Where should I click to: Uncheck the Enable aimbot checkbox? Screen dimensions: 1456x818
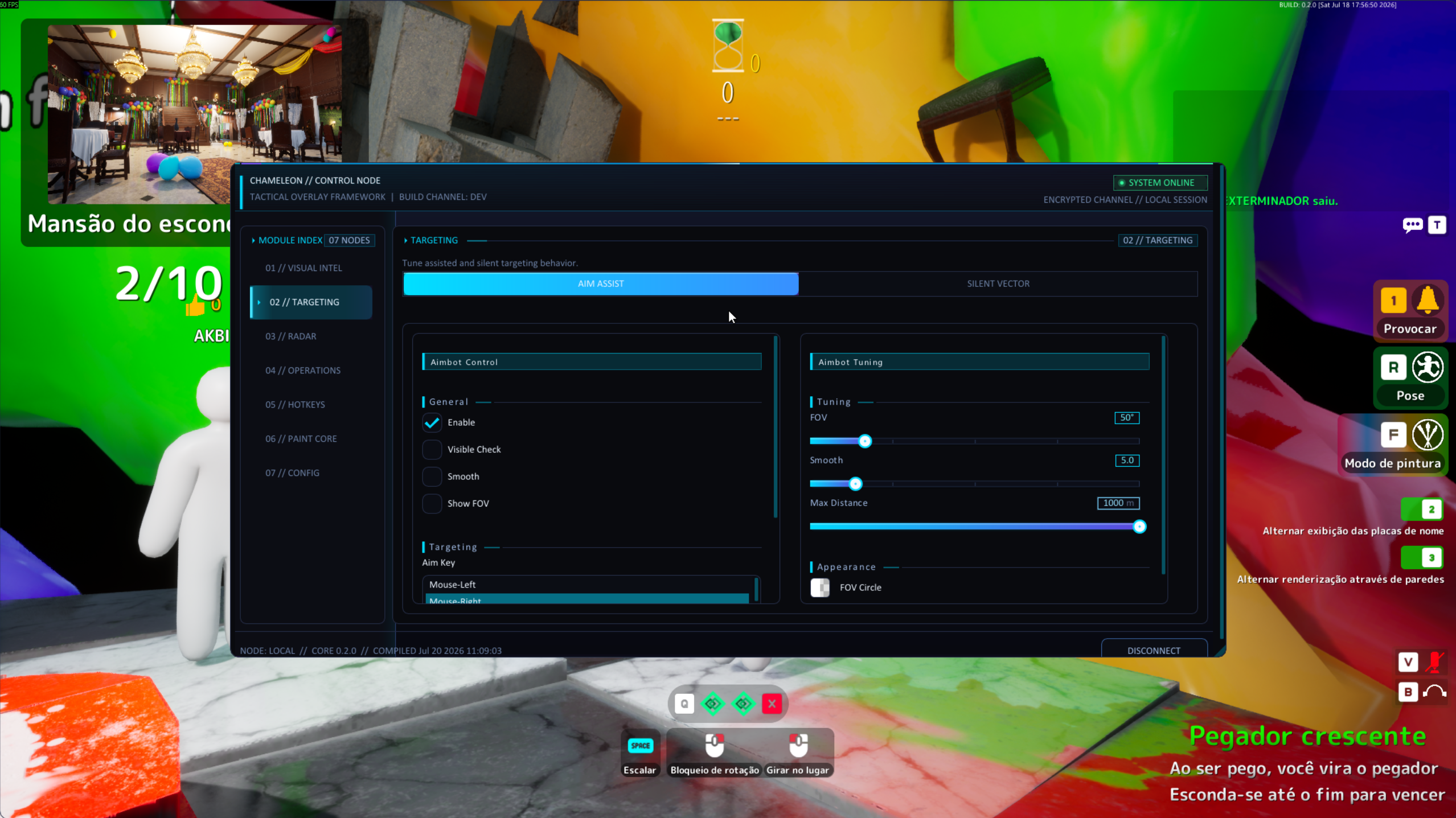432,422
